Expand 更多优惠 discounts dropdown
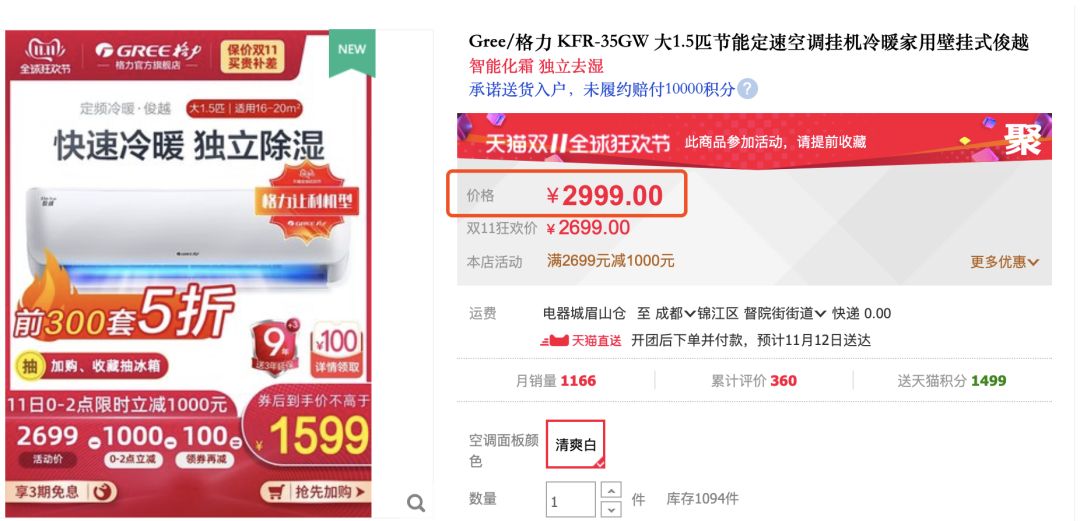The image size is (1080, 521). click(x=1004, y=262)
